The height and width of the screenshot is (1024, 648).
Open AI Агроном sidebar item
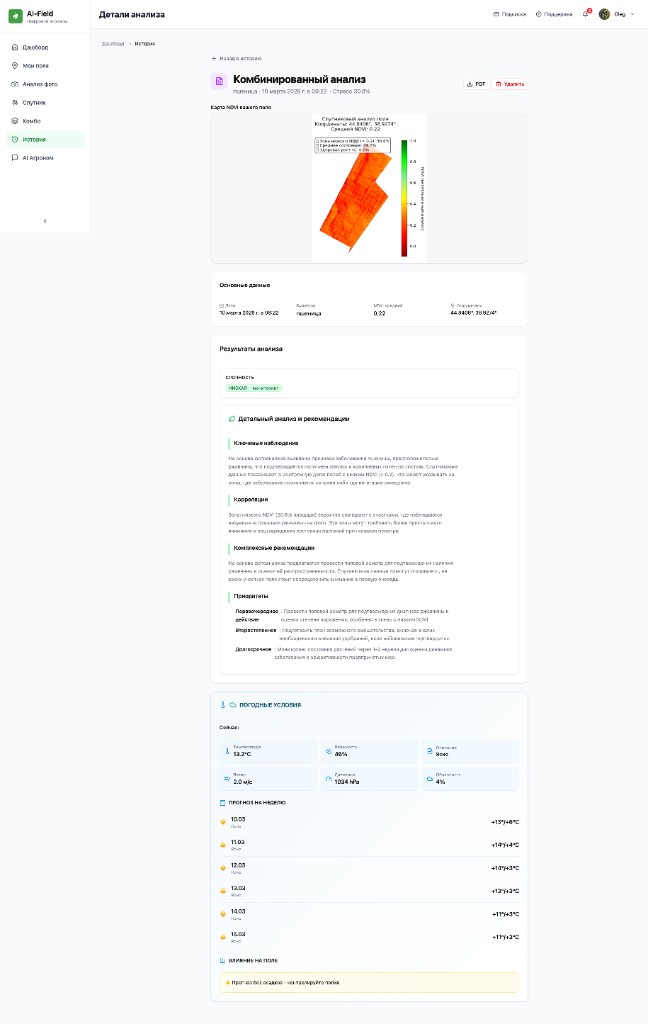click(38, 158)
